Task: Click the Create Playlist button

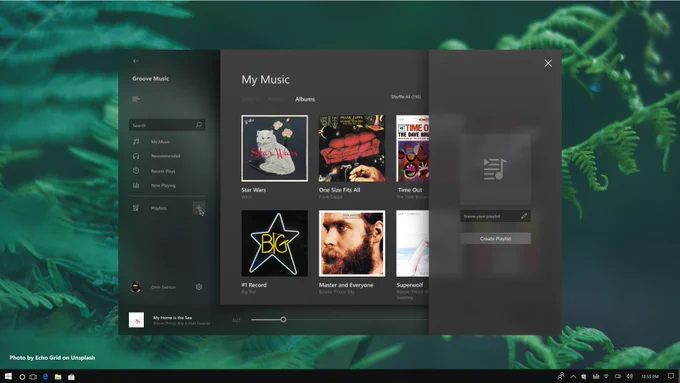Action: [x=495, y=239]
